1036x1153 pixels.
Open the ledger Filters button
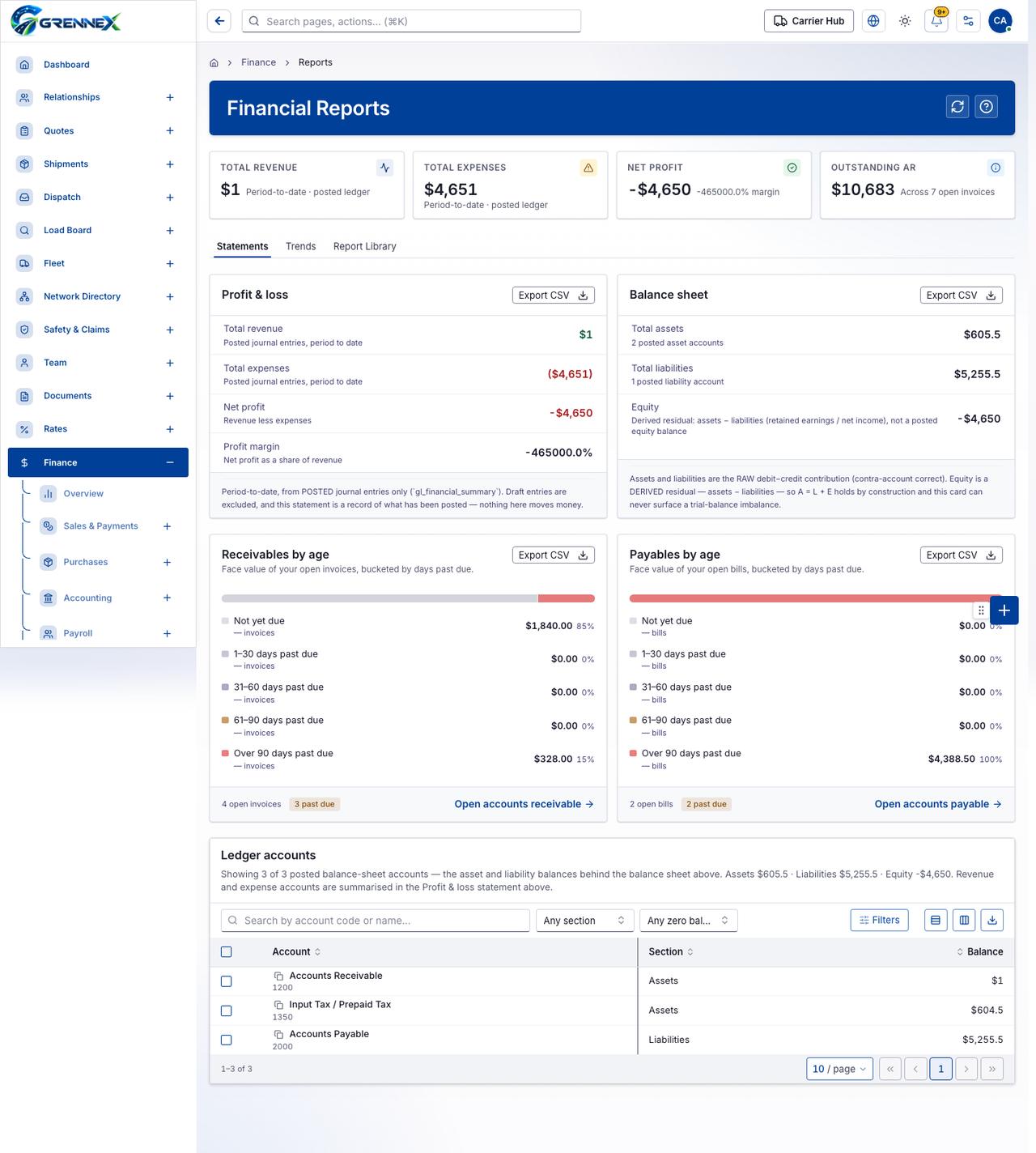point(880,920)
